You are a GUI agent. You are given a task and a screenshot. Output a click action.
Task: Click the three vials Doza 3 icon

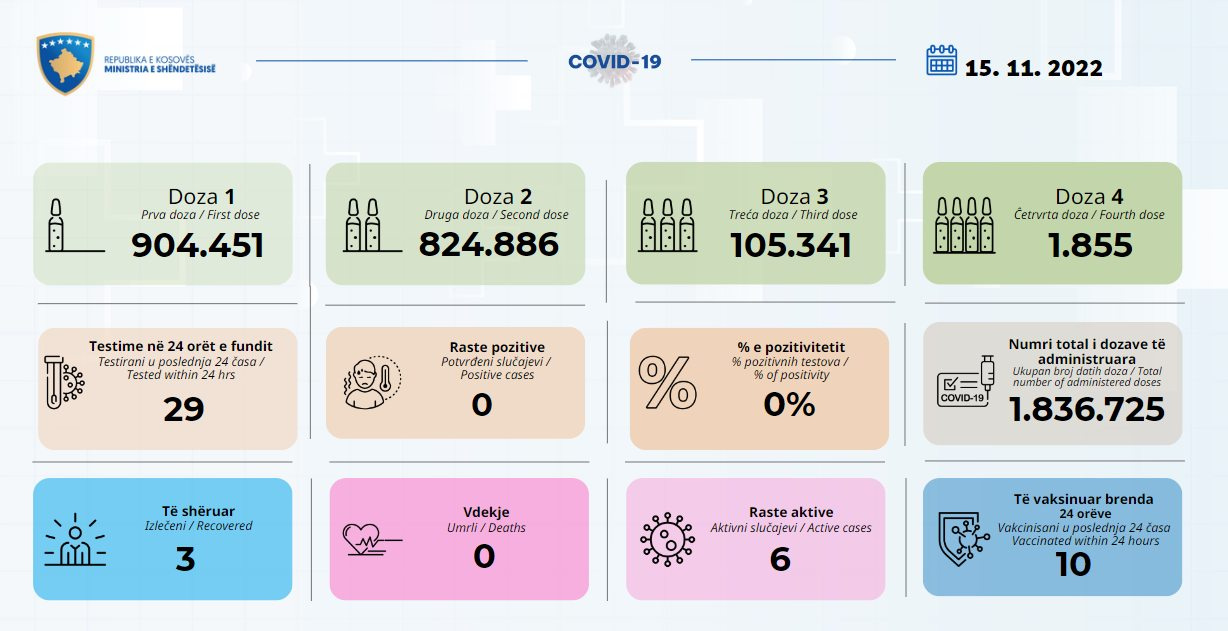[x=667, y=225]
